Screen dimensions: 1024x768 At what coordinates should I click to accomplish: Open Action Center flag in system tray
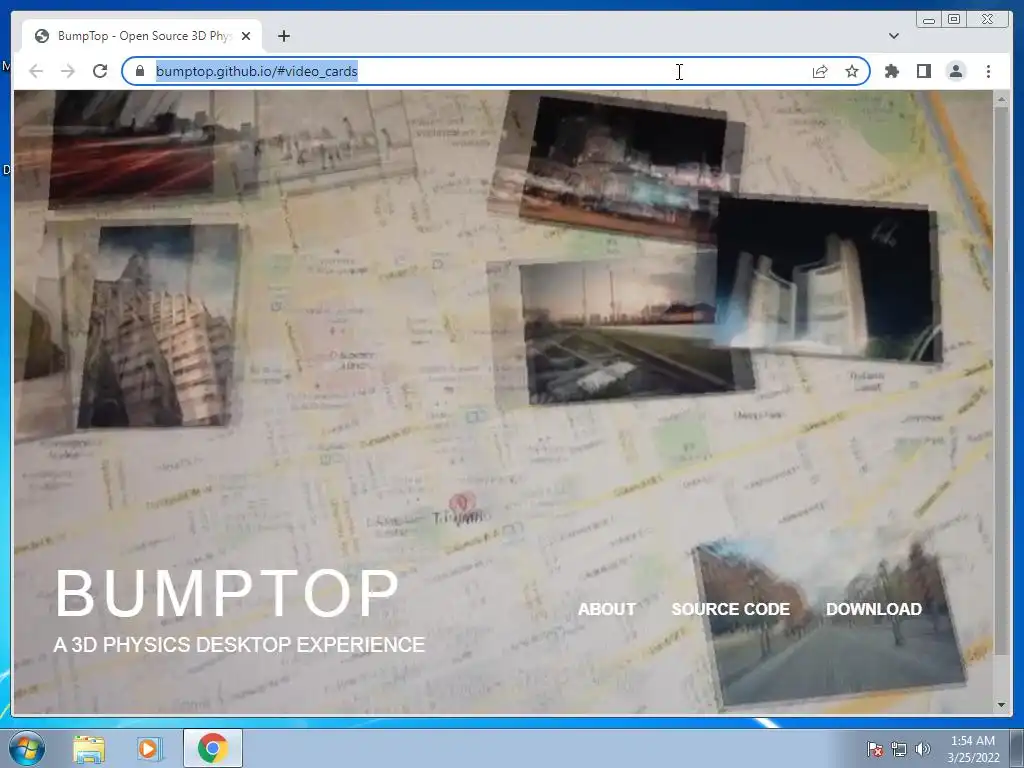point(874,749)
